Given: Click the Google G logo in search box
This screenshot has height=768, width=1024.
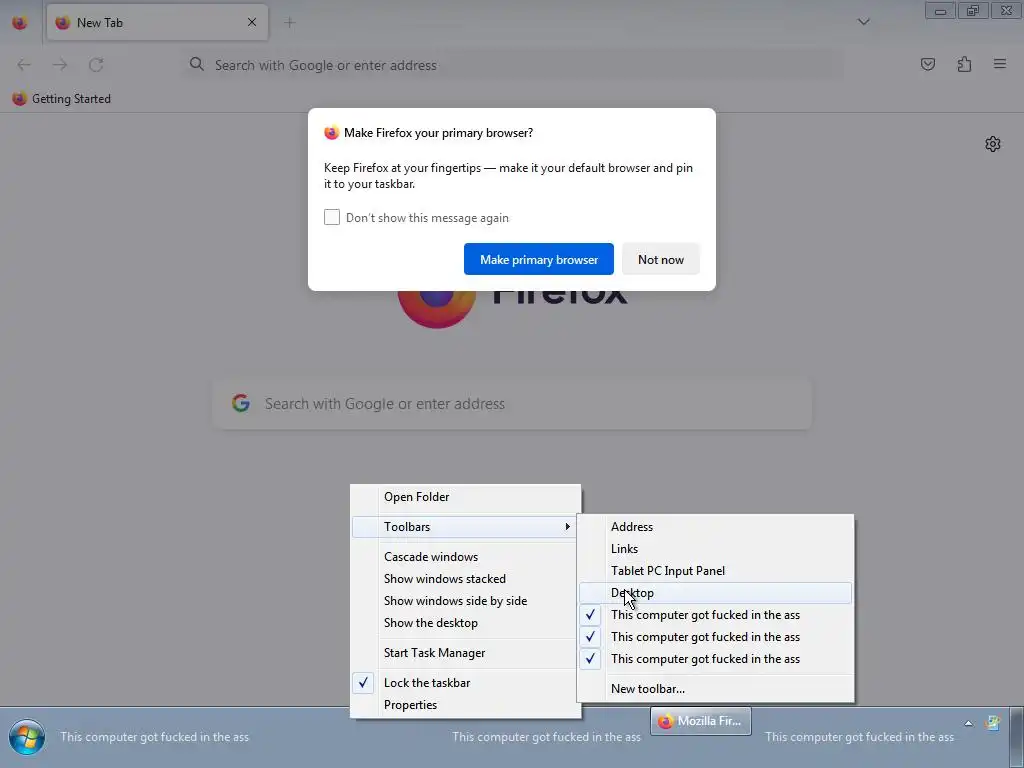Looking at the screenshot, I should (241, 403).
